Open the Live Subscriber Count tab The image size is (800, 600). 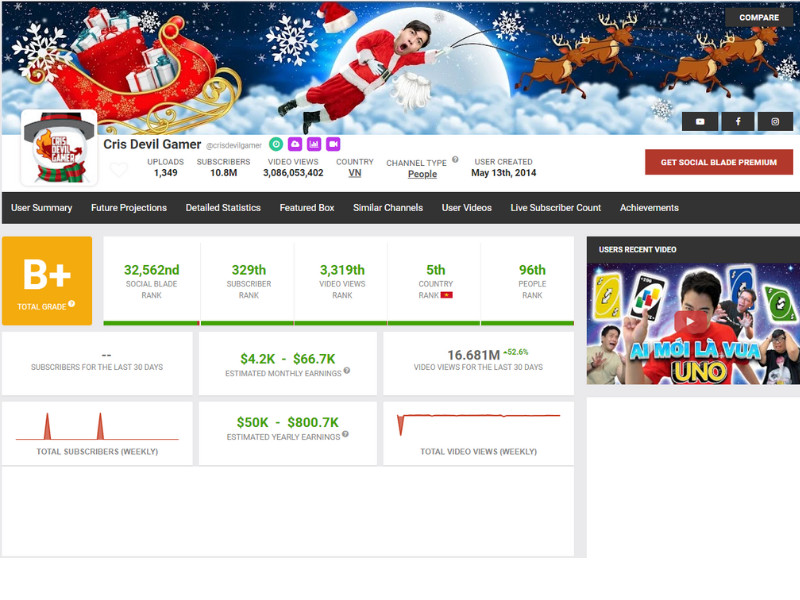[x=556, y=208]
